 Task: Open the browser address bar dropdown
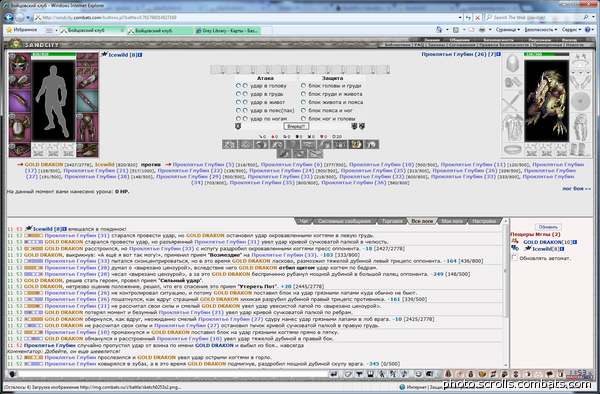[460, 17]
